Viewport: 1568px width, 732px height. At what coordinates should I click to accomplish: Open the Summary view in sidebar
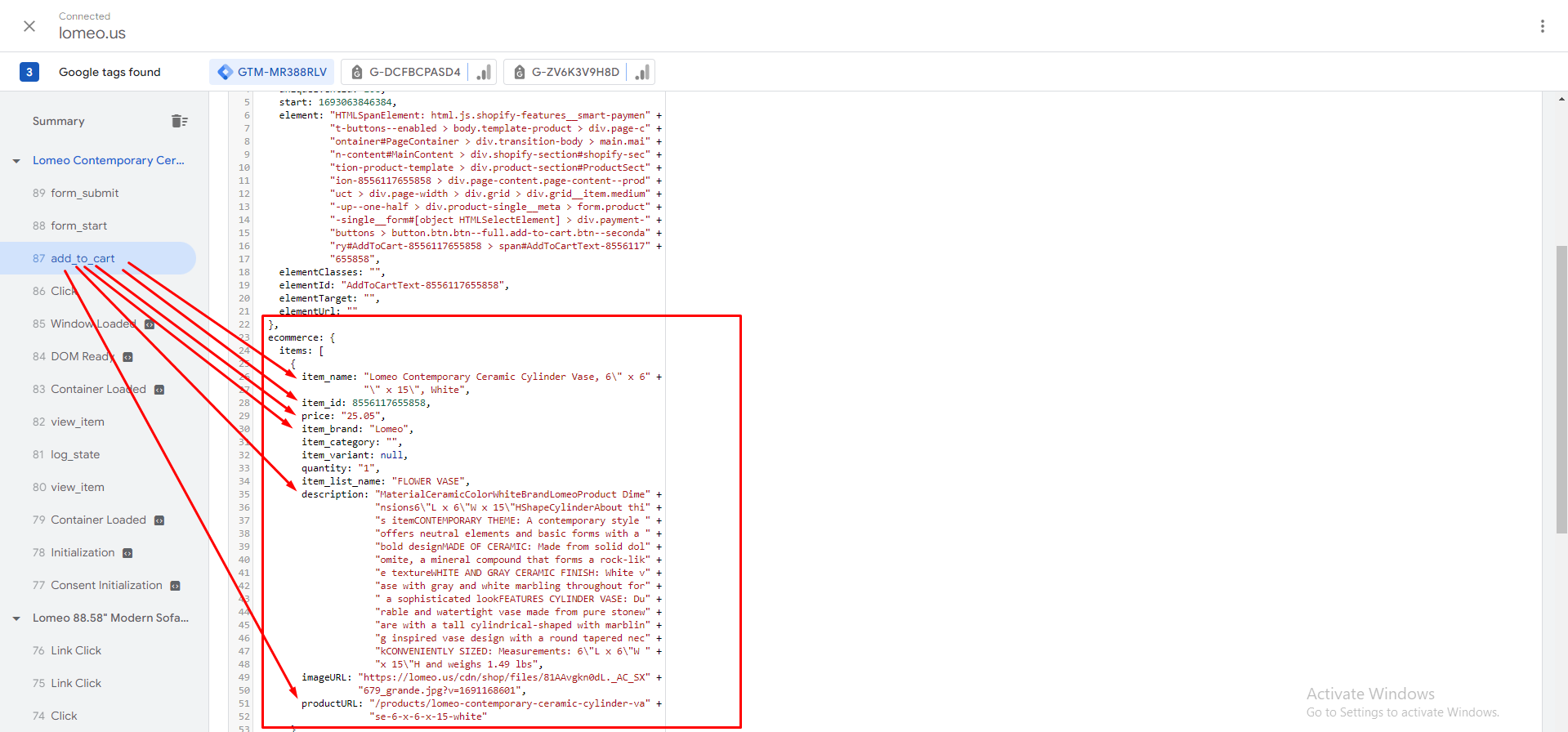[59, 121]
